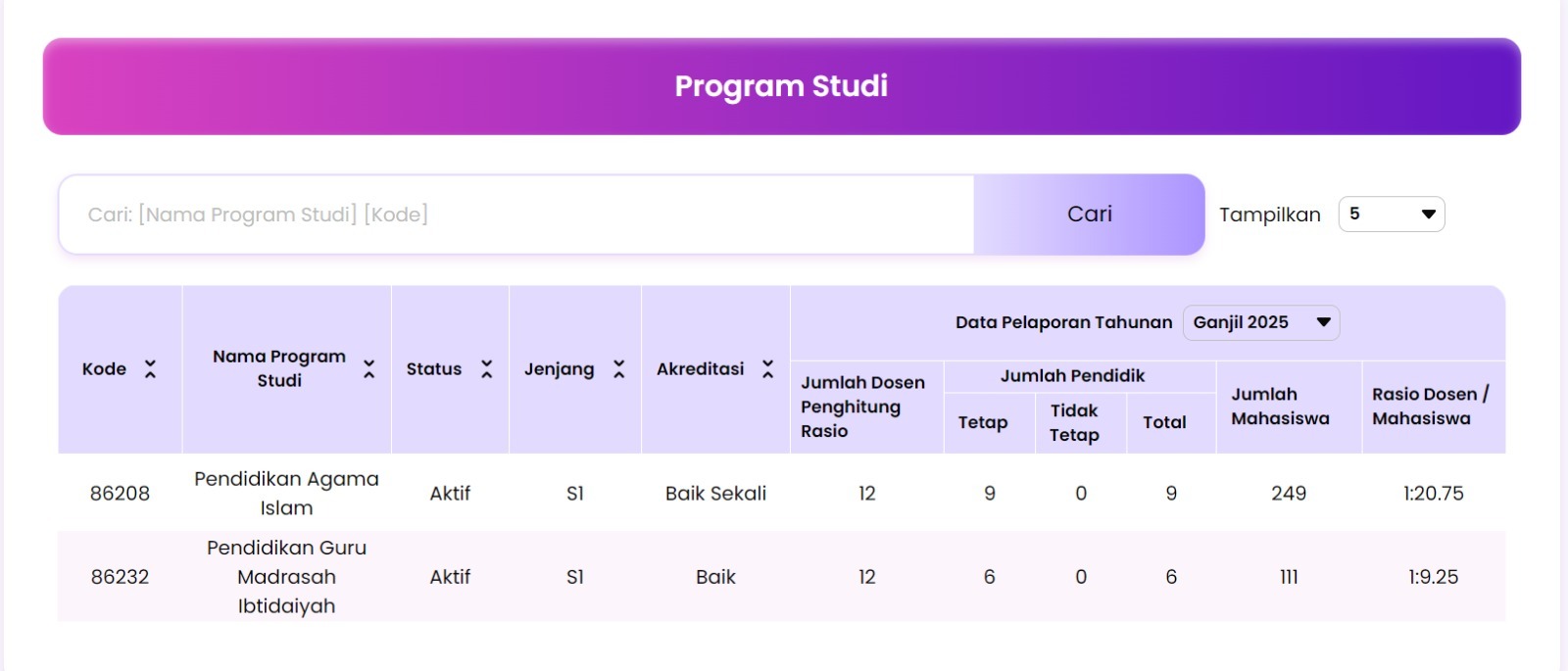
Task: Click the Program Studi title banner
Action: (x=781, y=86)
